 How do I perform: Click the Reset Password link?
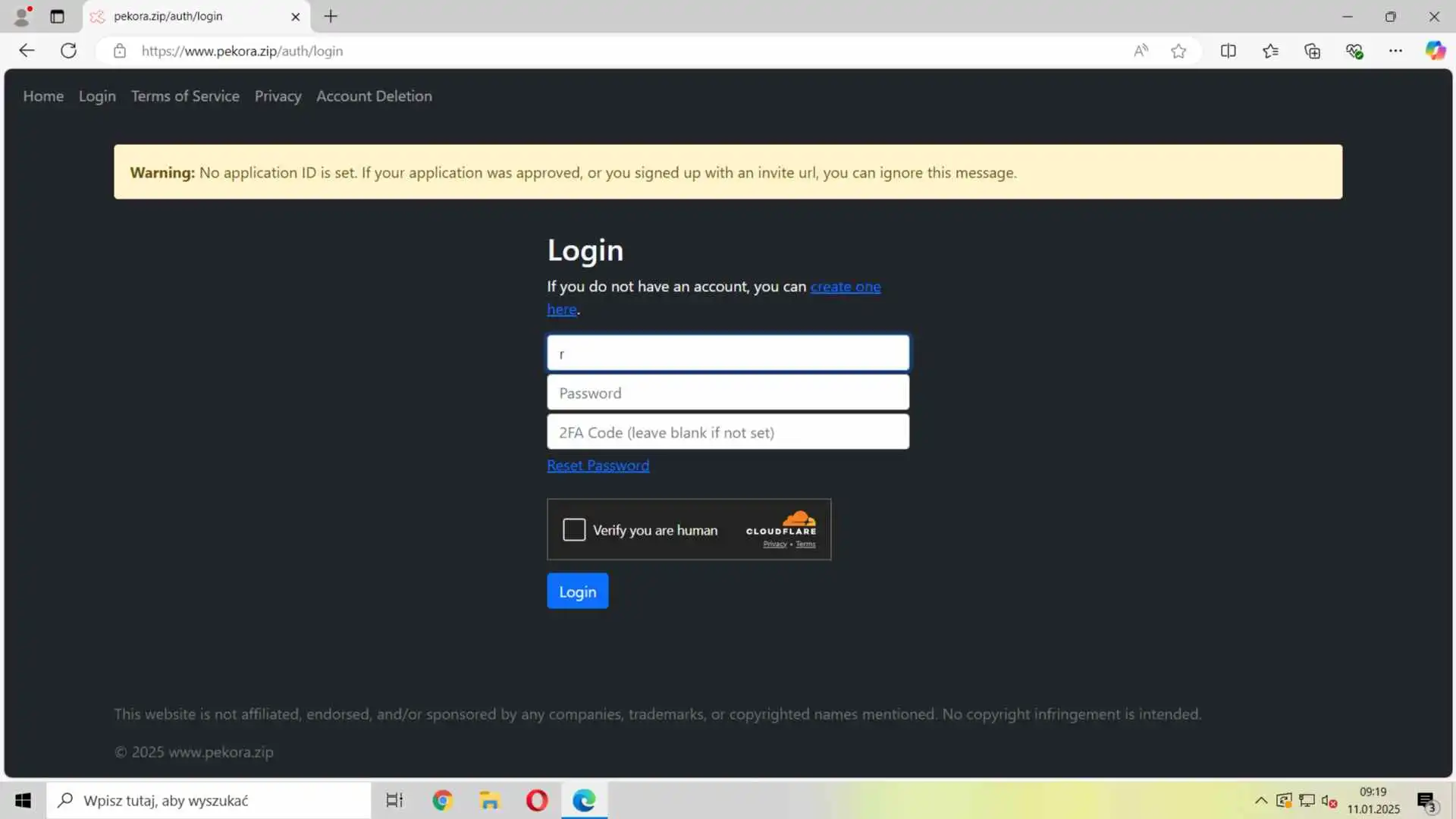click(598, 466)
